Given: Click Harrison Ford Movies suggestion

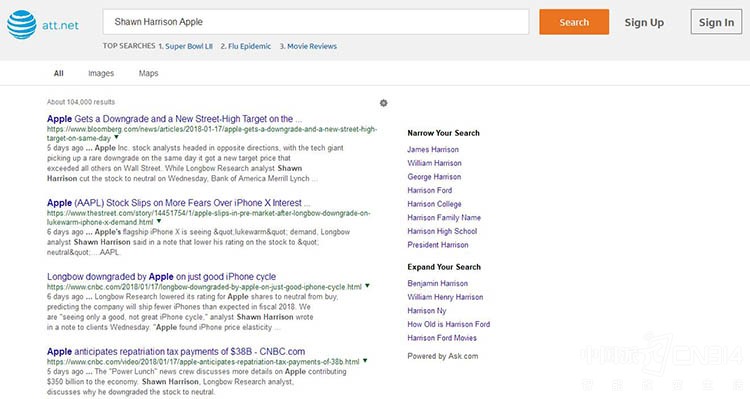Looking at the screenshot, I should click(442, 338).
